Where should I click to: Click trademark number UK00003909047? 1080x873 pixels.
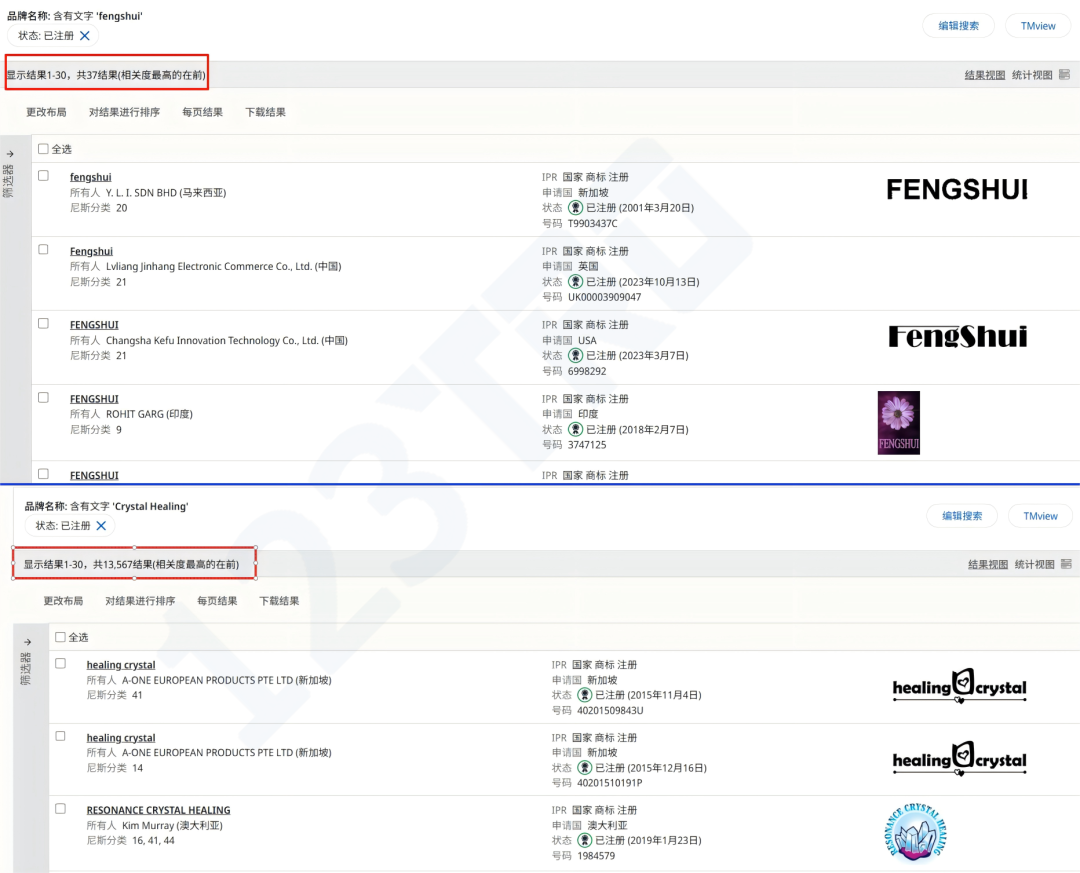pyautogui.click(x=604, y=297)
